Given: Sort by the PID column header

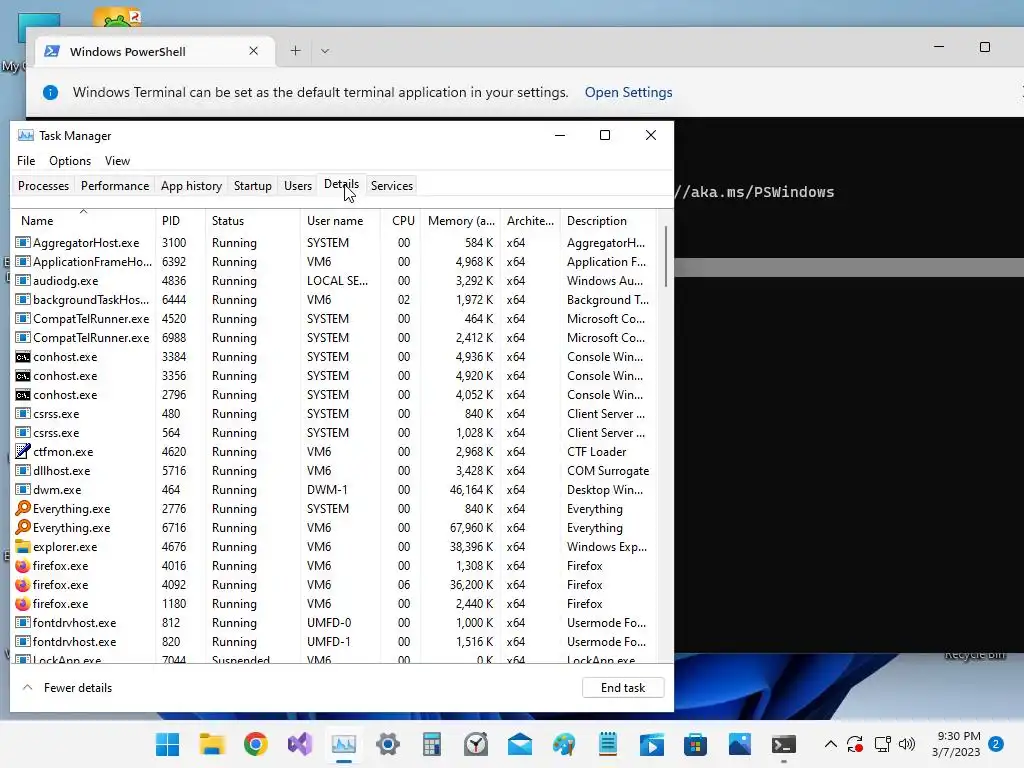Looking at the screenshot, I should [x=180, y=221].
